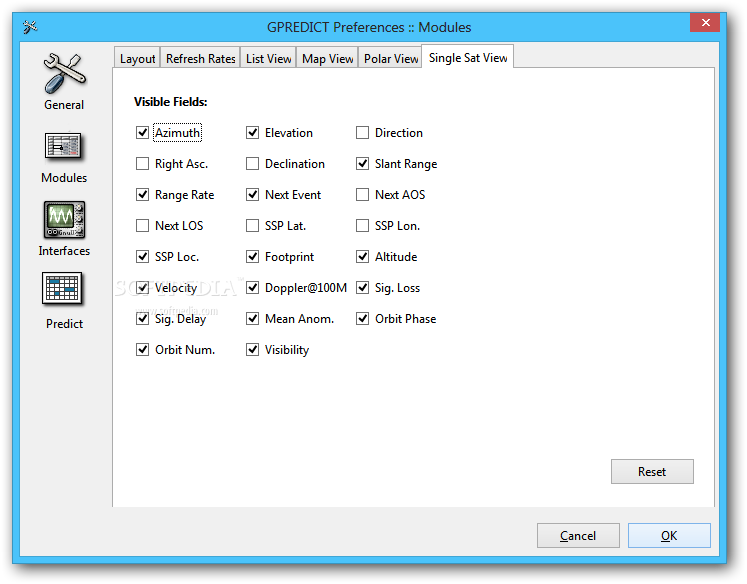Uncheck the SSP Loc. checkbox
Image resolution: width=747 pixels, height=584 pixels.
click(142, 256)
